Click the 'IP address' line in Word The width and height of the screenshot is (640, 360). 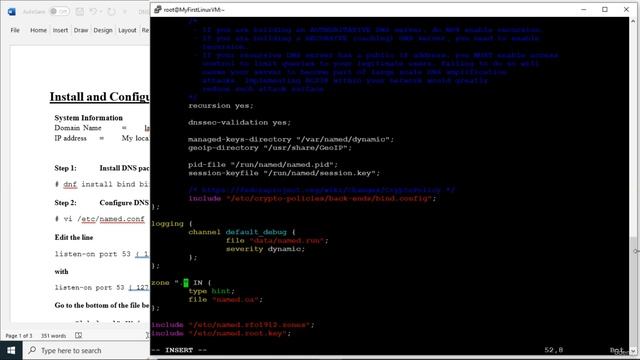pyautogui.click(x=71, y=138)
